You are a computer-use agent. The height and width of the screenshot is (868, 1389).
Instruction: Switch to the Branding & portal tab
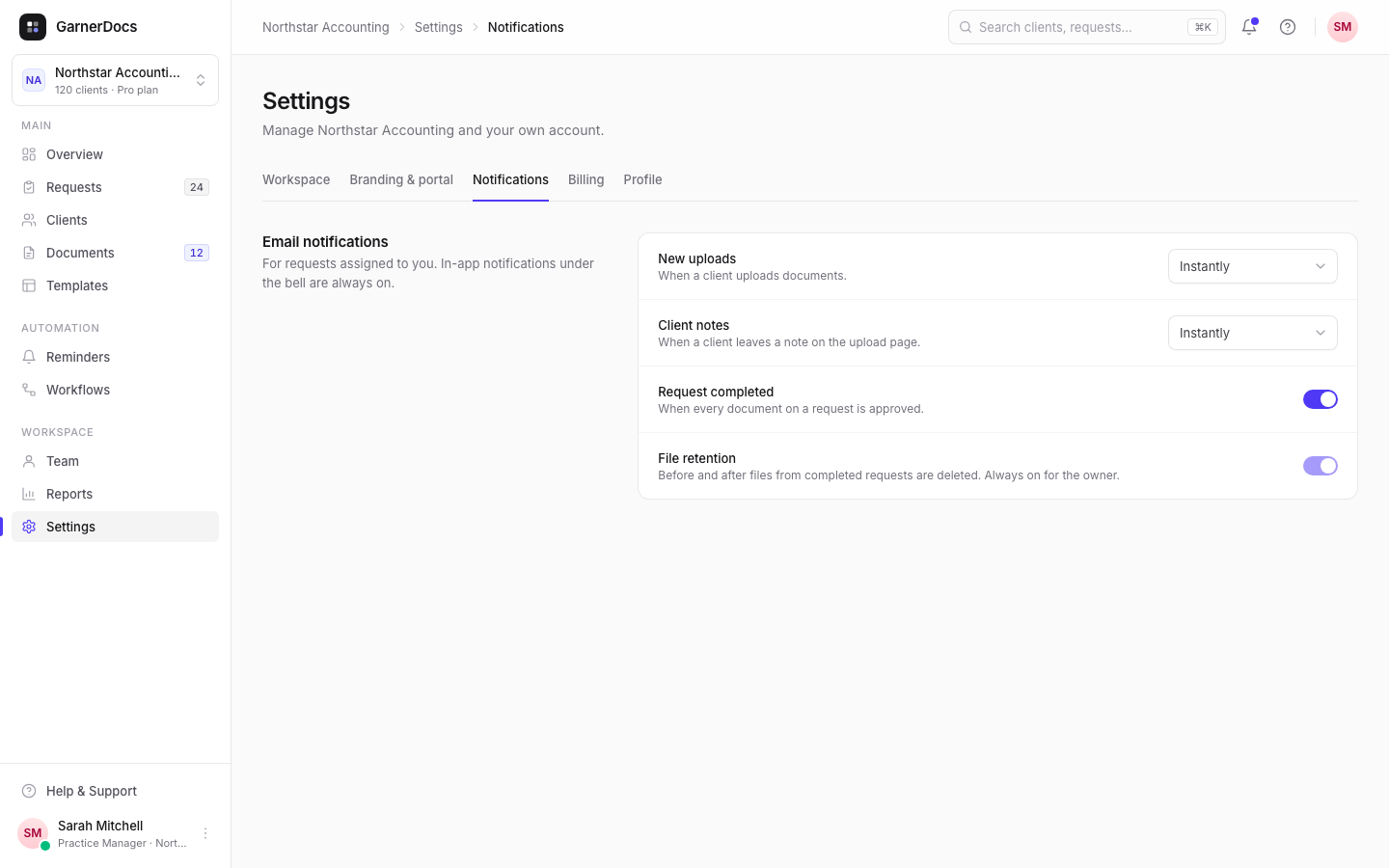click(x=401, y=179)
